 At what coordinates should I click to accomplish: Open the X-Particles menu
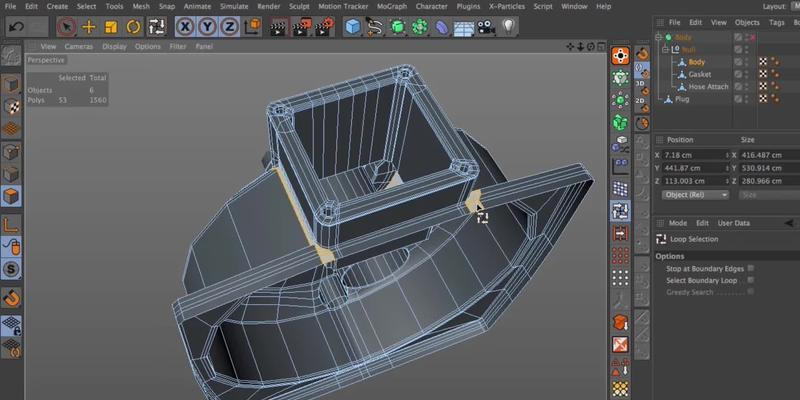pyautogui.click(x=507, y=7)
